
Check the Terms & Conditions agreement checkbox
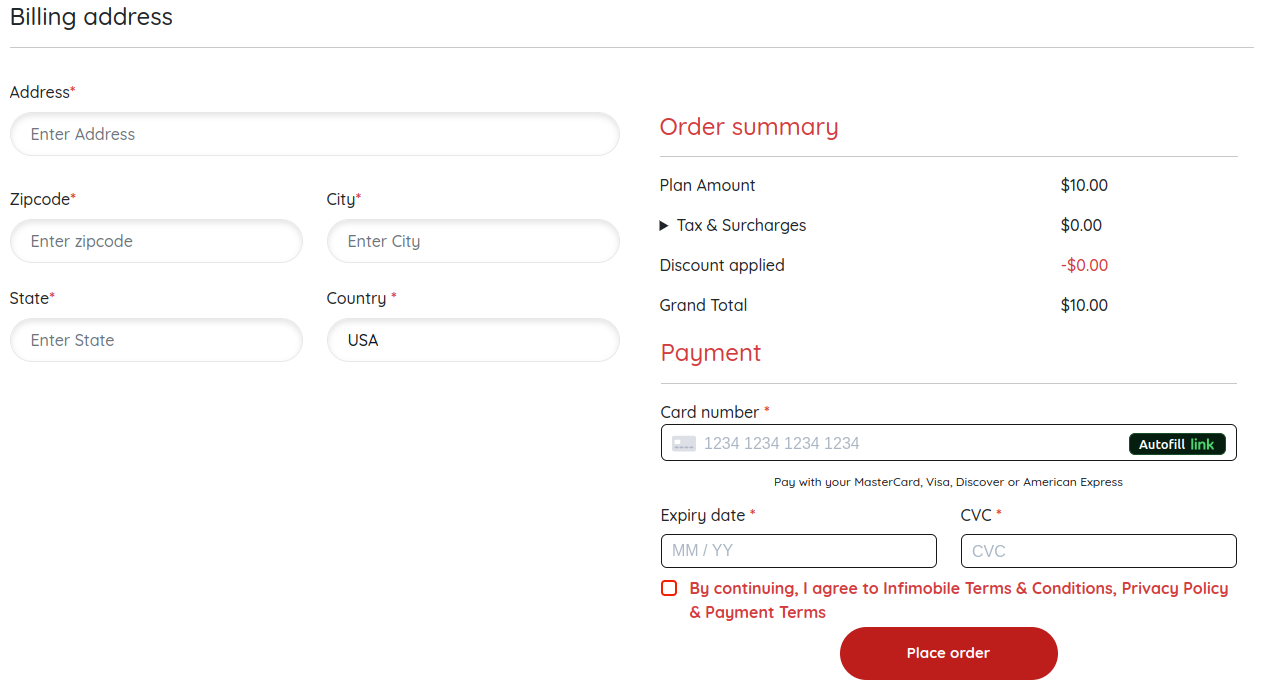click(669, 588)
